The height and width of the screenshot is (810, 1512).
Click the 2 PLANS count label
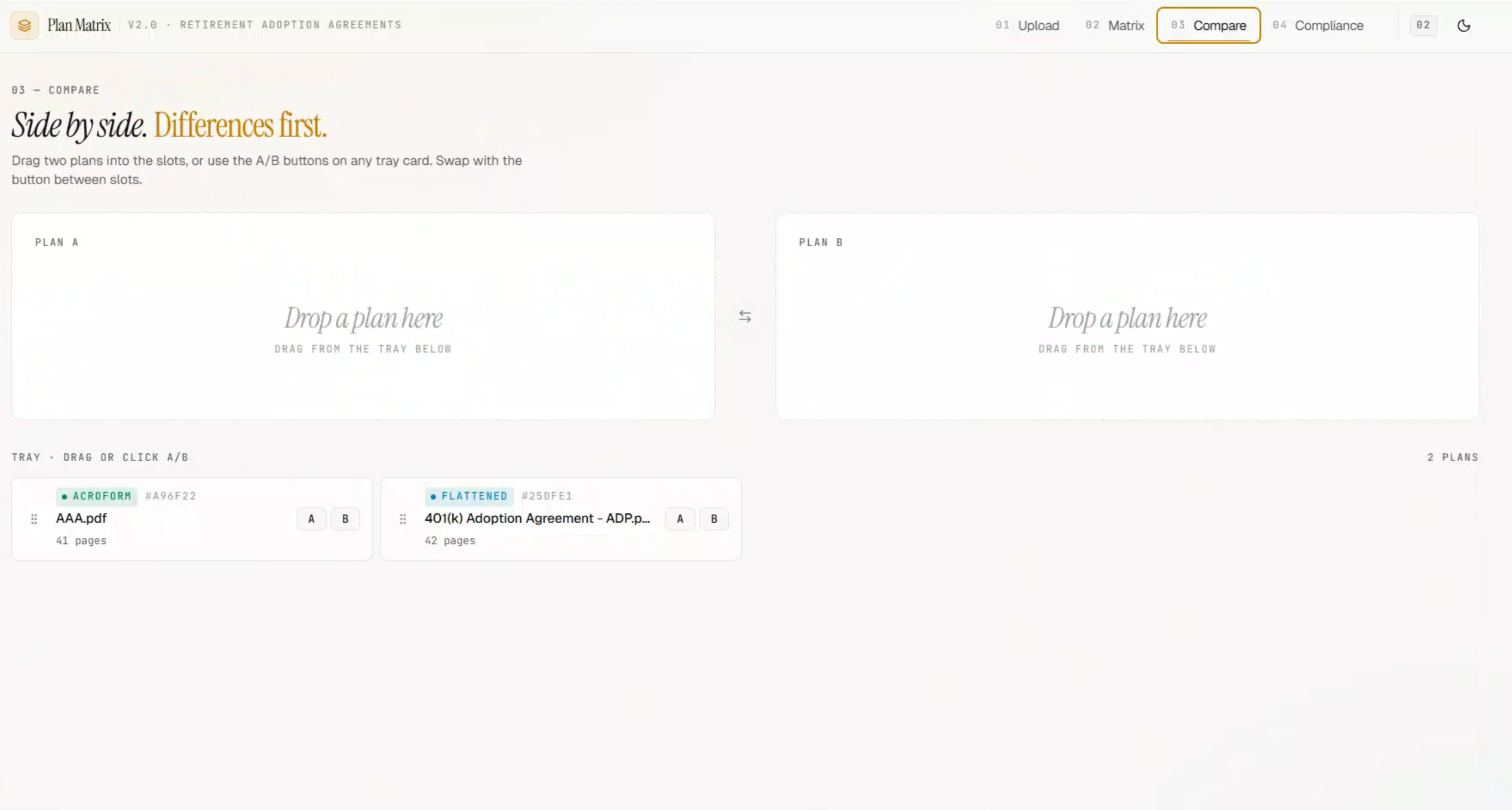[x=1453, y=457]
